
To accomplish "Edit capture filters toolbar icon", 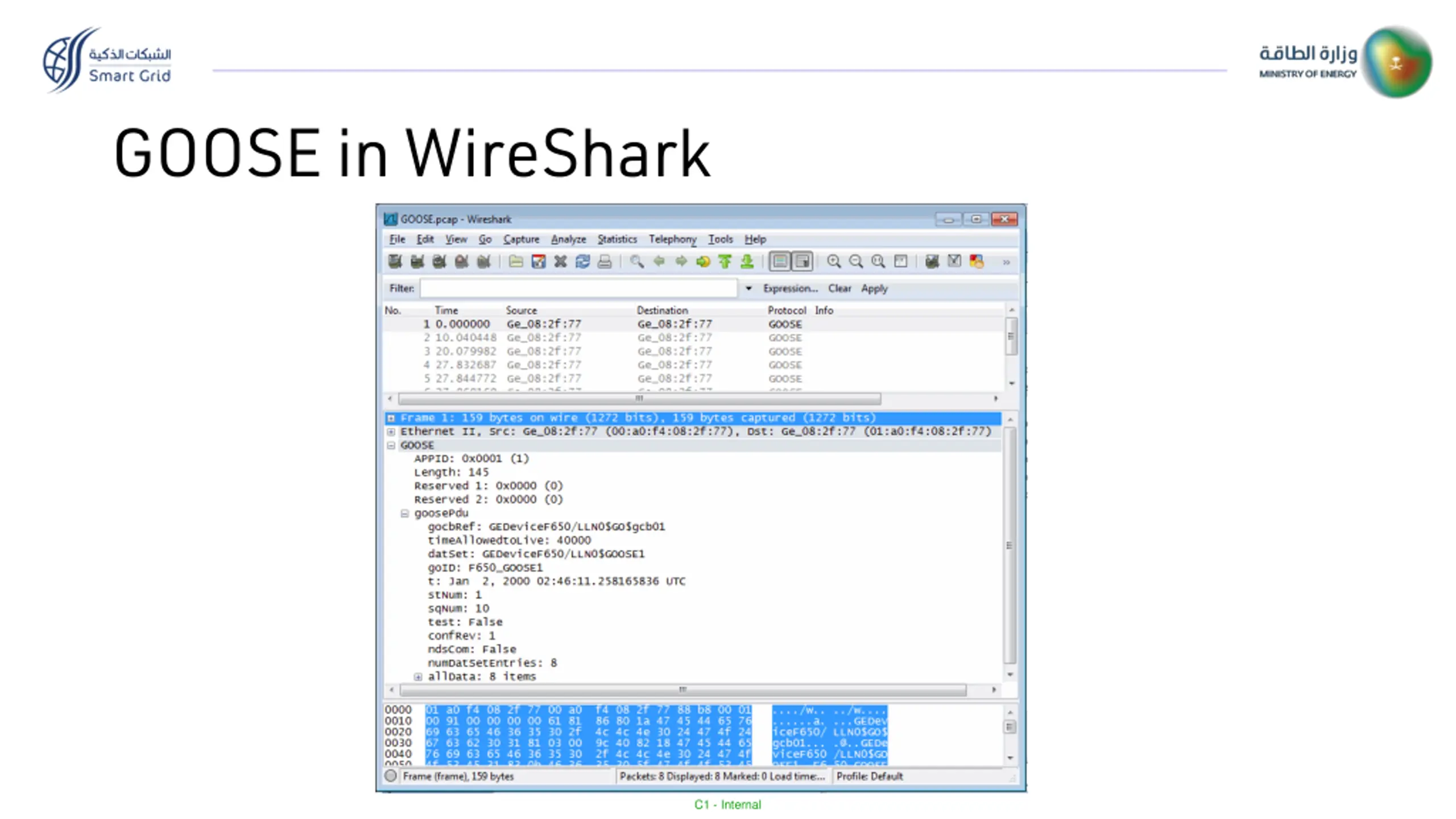I will (x=932, y=262).
